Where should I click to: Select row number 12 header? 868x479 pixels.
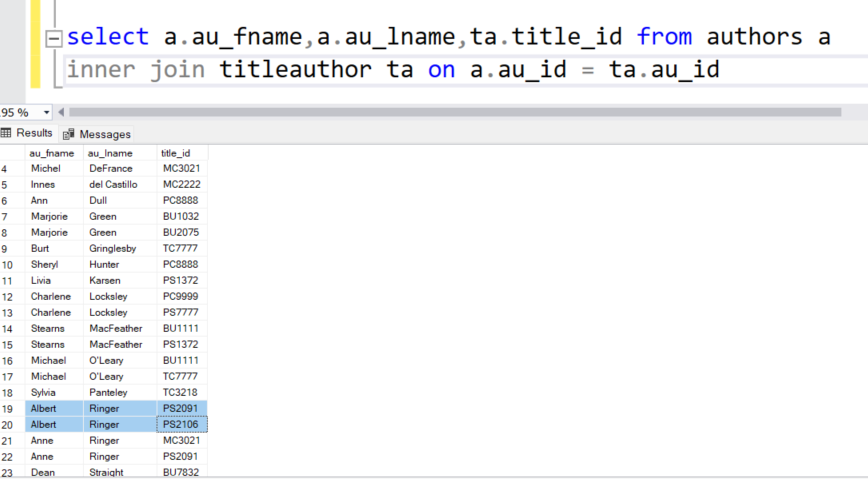12,297
